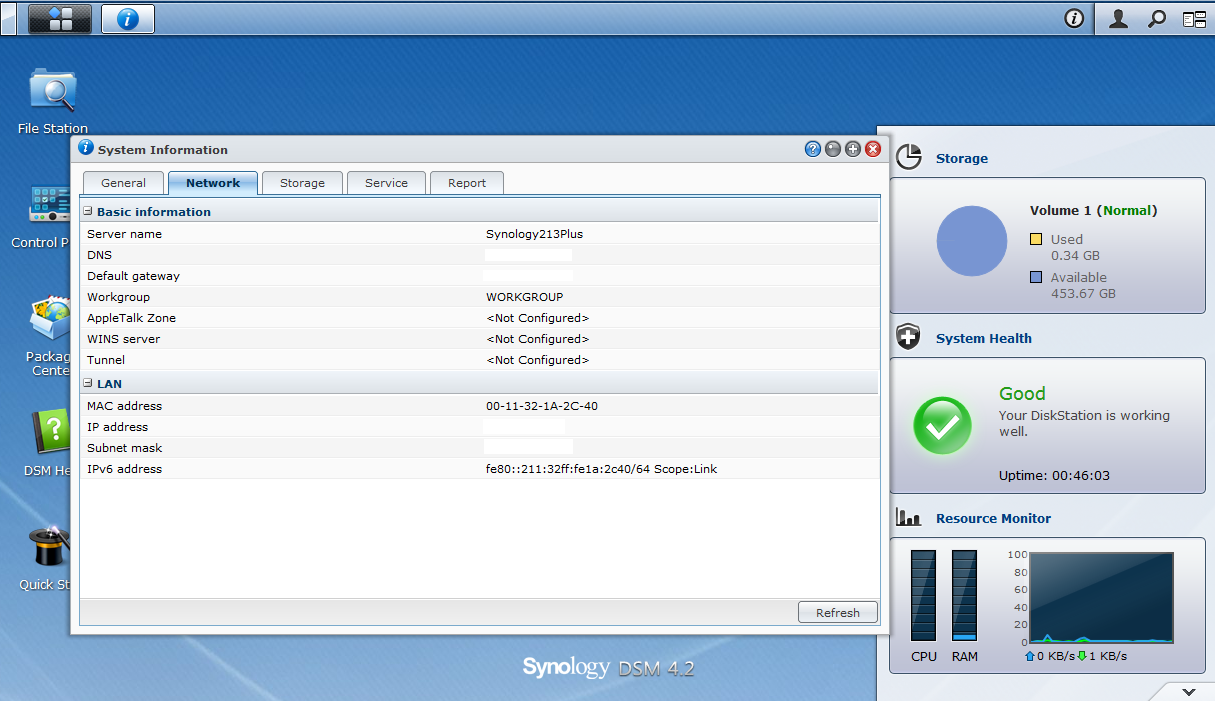This screenshot has width=1215, height=701.
Task: Launch Package Center from the desktop
Action: pos(48,336)
